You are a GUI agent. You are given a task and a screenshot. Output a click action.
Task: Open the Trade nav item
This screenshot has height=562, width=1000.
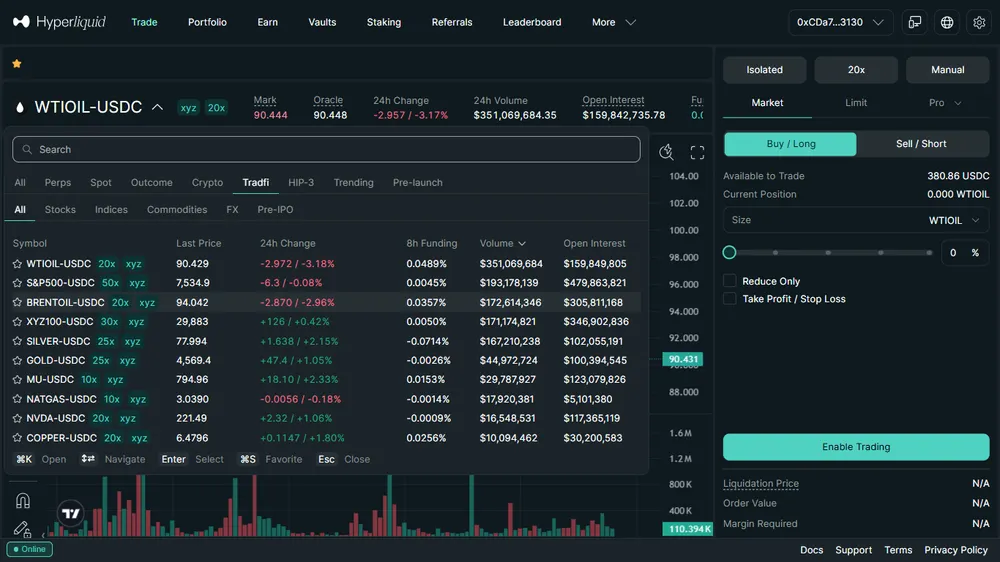pos(144,22)
